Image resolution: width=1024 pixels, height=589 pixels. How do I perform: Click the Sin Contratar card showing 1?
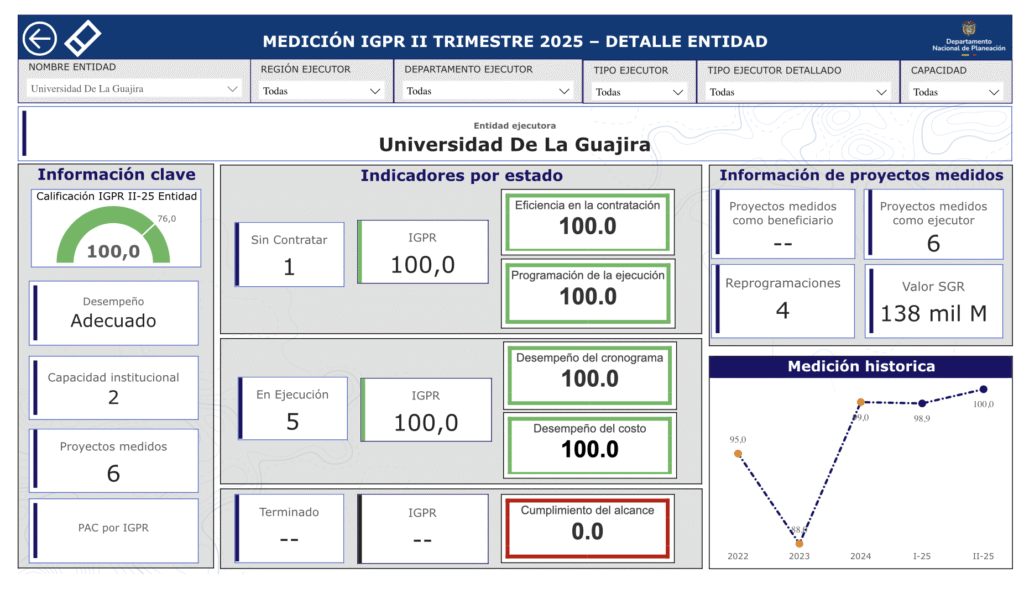(290, 254)
